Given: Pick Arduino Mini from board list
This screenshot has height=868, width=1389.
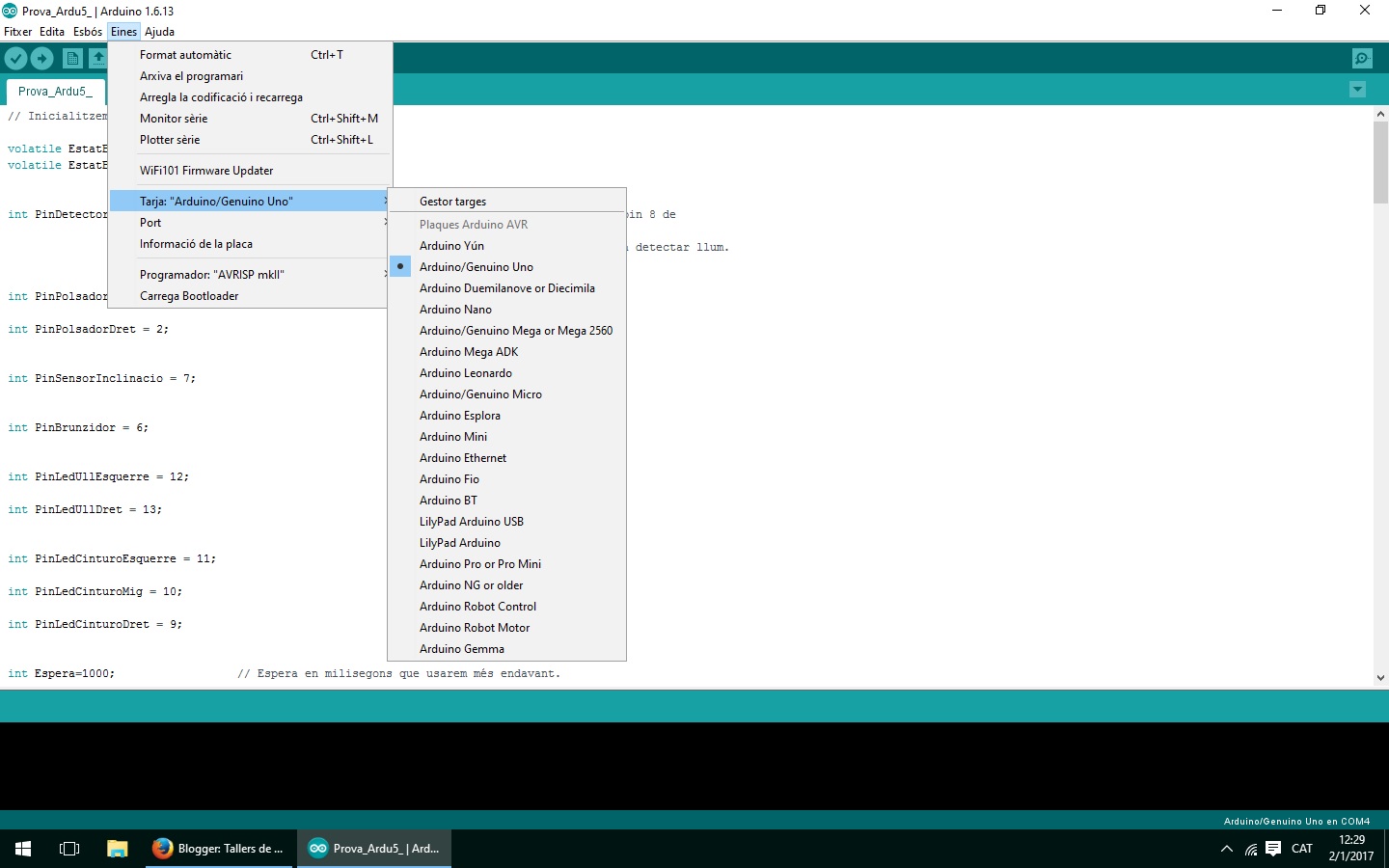Looking at the screenshot, I should 507,437.
